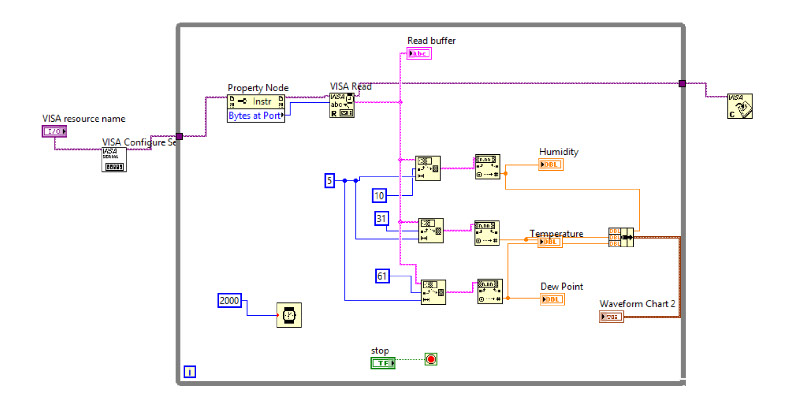Select the String Subset node wired to constant 61
This screenshot has width=800, height=395.
coord(433,292)
